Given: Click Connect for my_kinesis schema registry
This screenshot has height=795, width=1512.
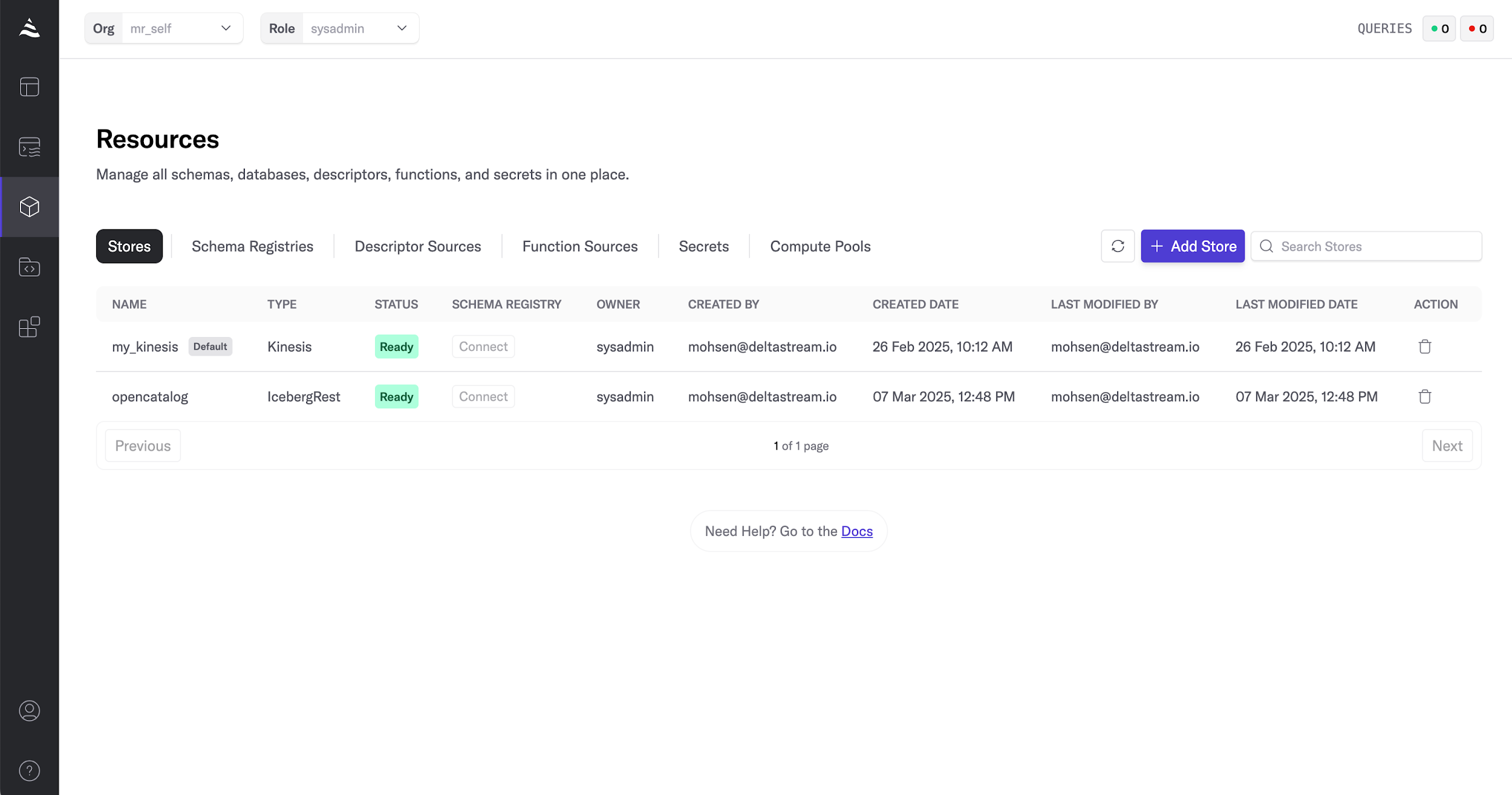Looking at the screenshot, I should (483, 347).
